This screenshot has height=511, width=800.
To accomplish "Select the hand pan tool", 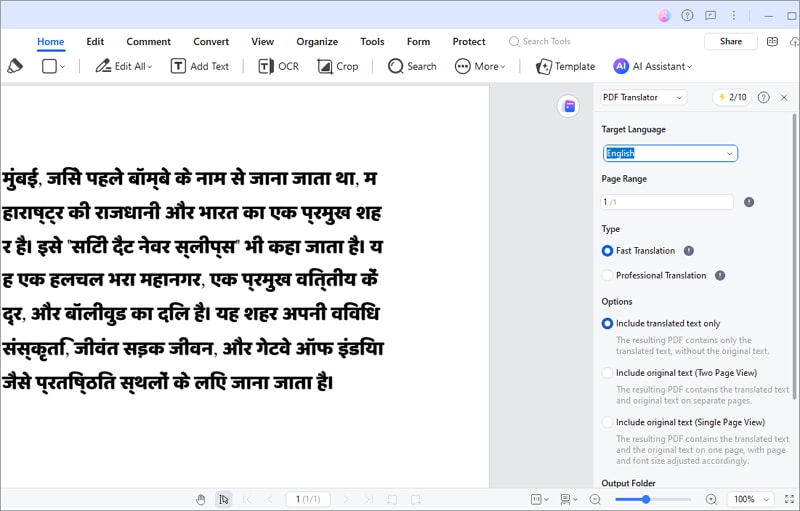I will 201,499.
